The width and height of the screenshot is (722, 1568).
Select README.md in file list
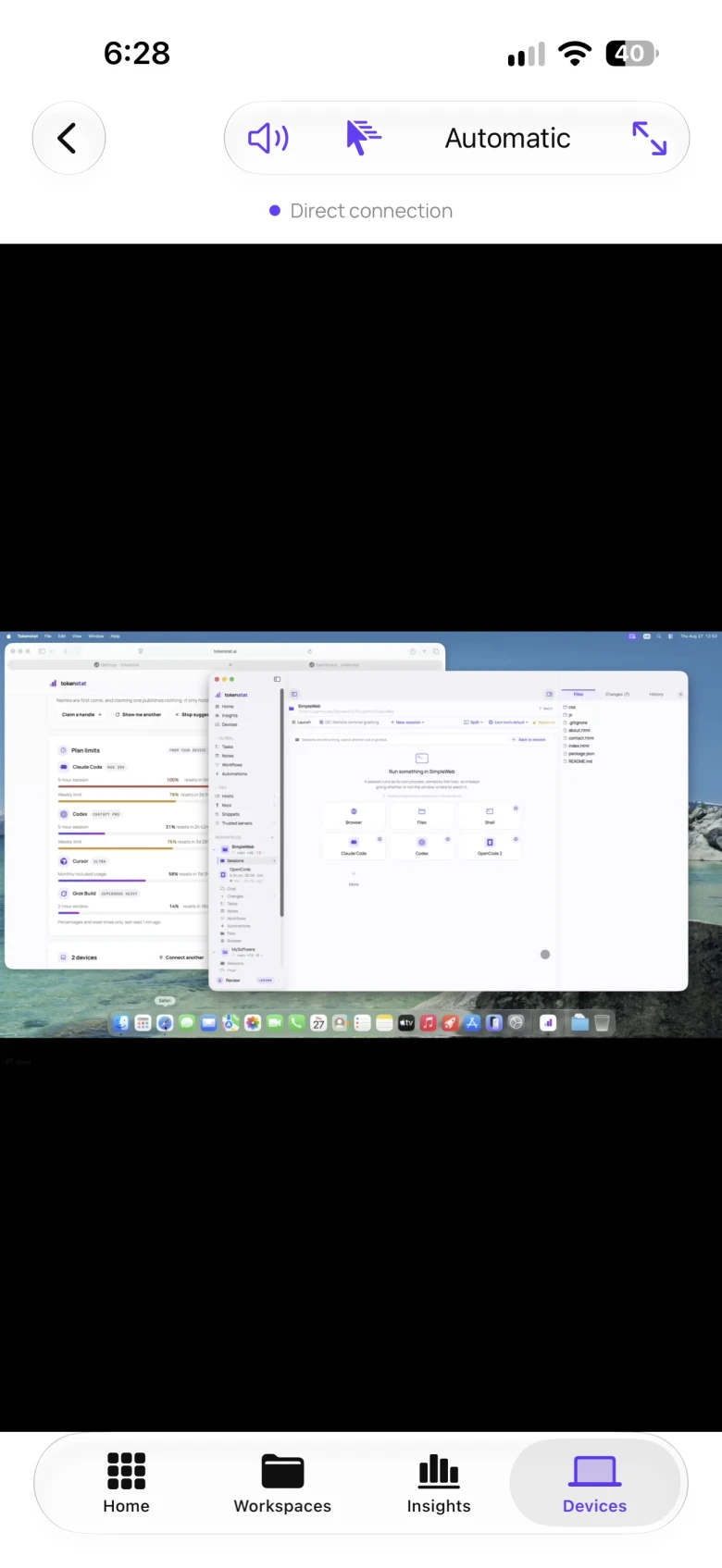pos(578,761)
